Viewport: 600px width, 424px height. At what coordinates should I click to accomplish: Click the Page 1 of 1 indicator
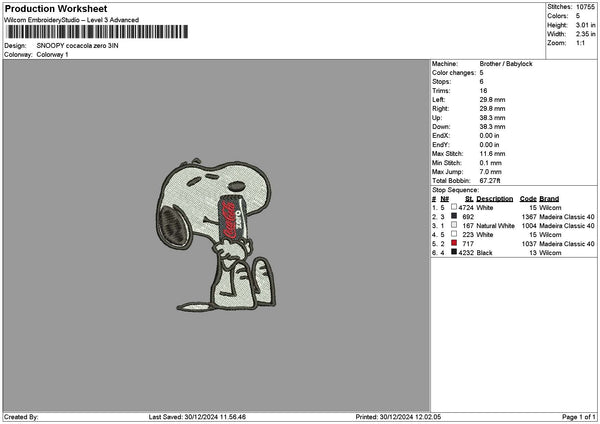pos(579,417)
